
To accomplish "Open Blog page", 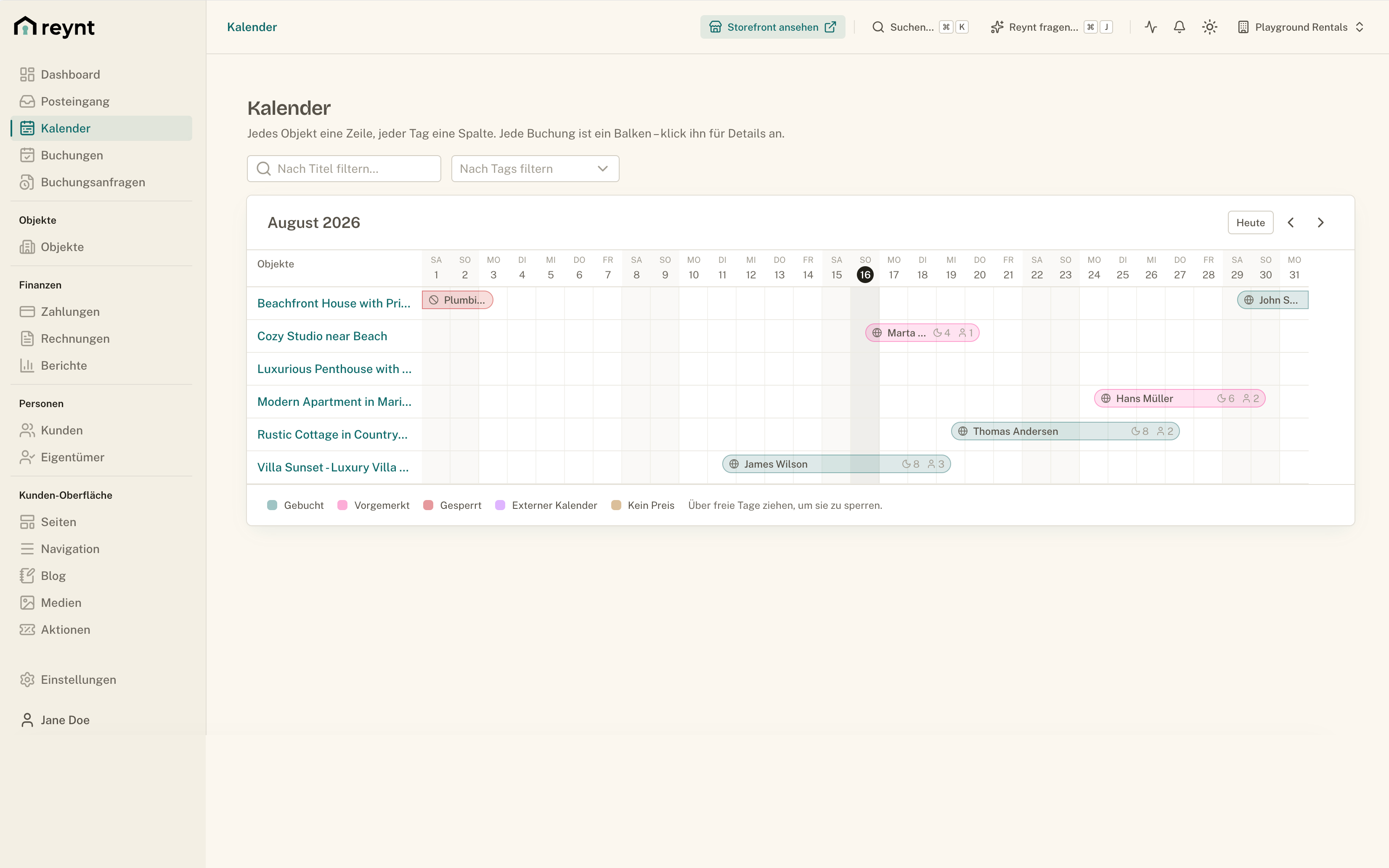I will point(101,576).
